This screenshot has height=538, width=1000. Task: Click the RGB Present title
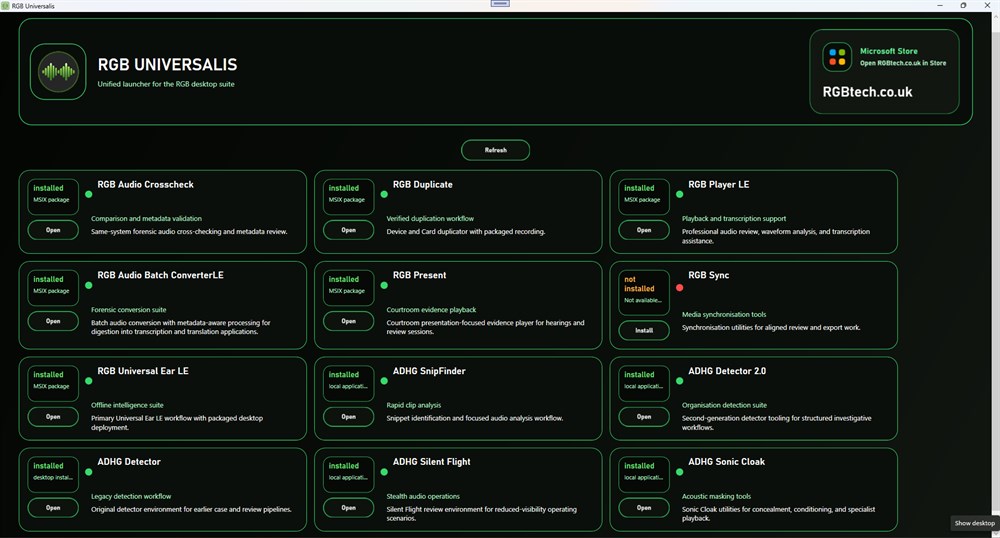coord(420,275)
